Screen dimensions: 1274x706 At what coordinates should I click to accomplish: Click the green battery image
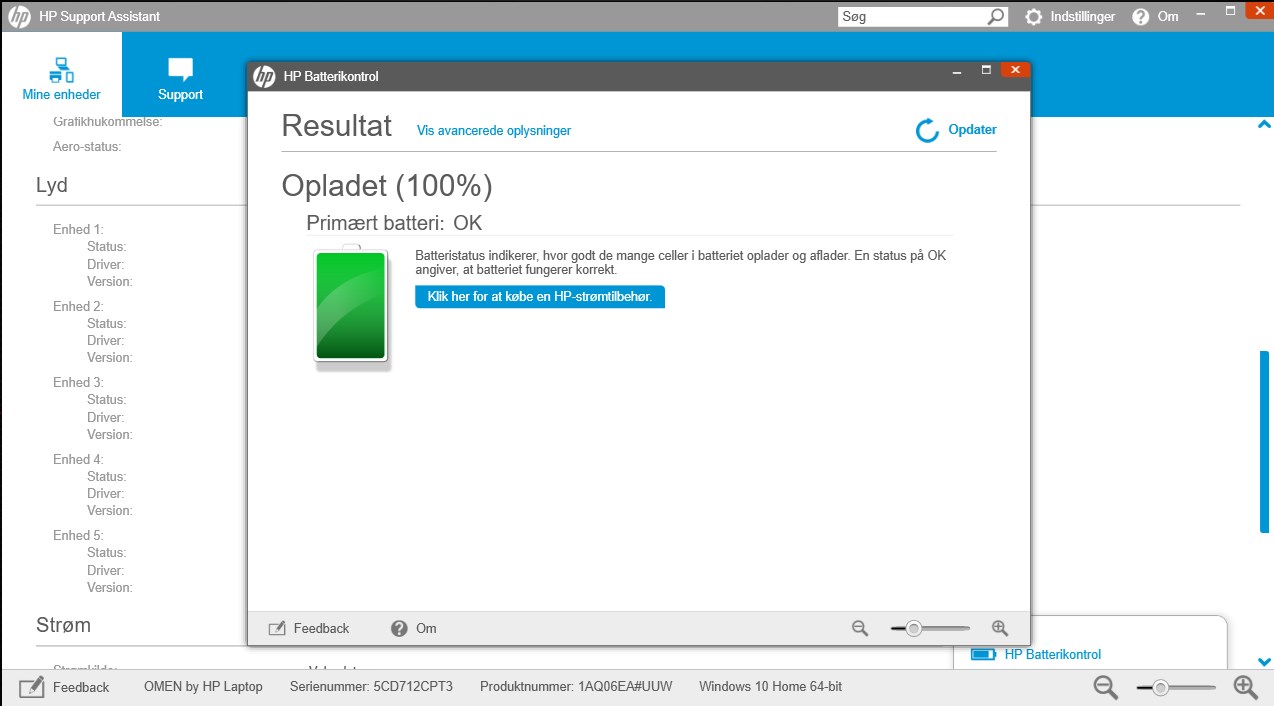click(x=351, y=307)
